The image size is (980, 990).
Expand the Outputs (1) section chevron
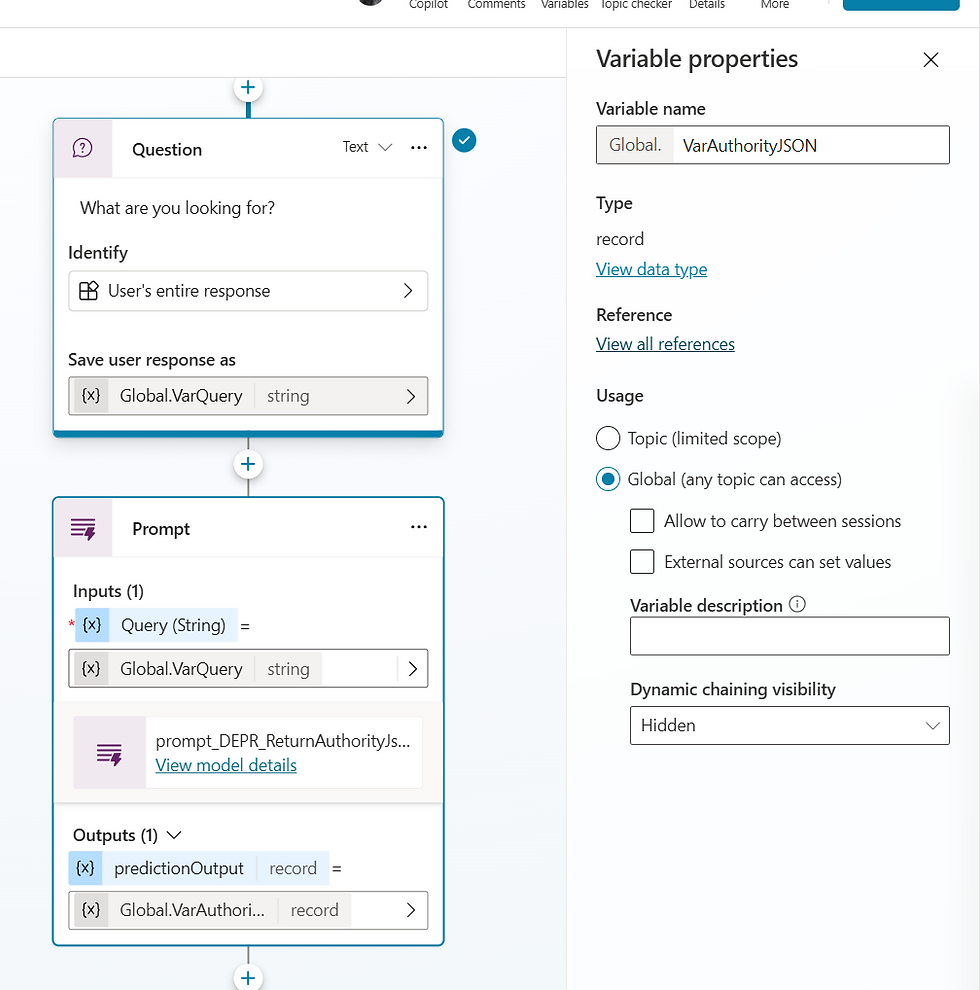click(x=174, y=835)
